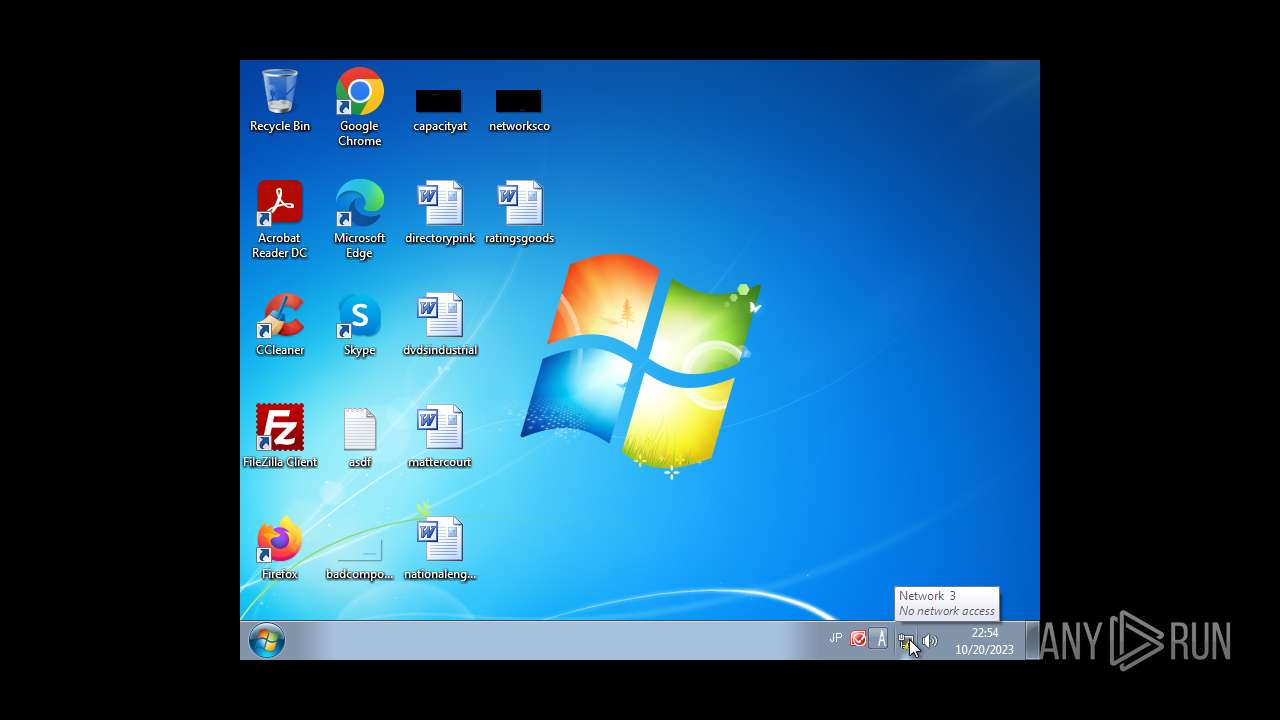
Task: Select the Skype shortcut
Action: click(x=360, y=325)
